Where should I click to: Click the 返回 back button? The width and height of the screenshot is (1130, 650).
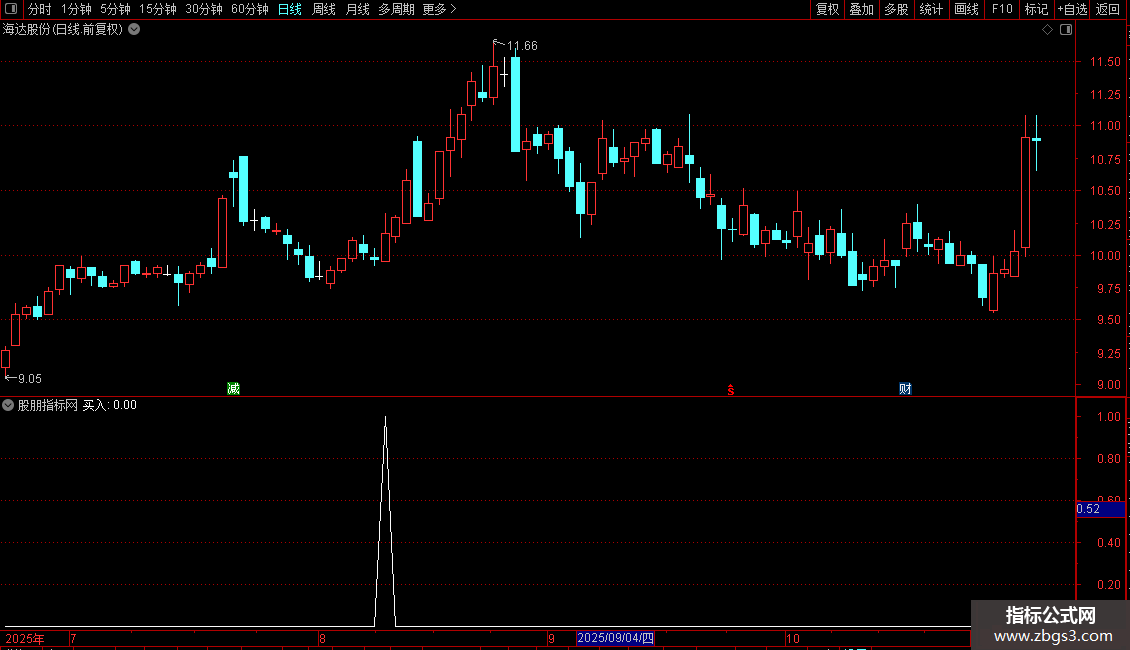tap(1108, 9)
